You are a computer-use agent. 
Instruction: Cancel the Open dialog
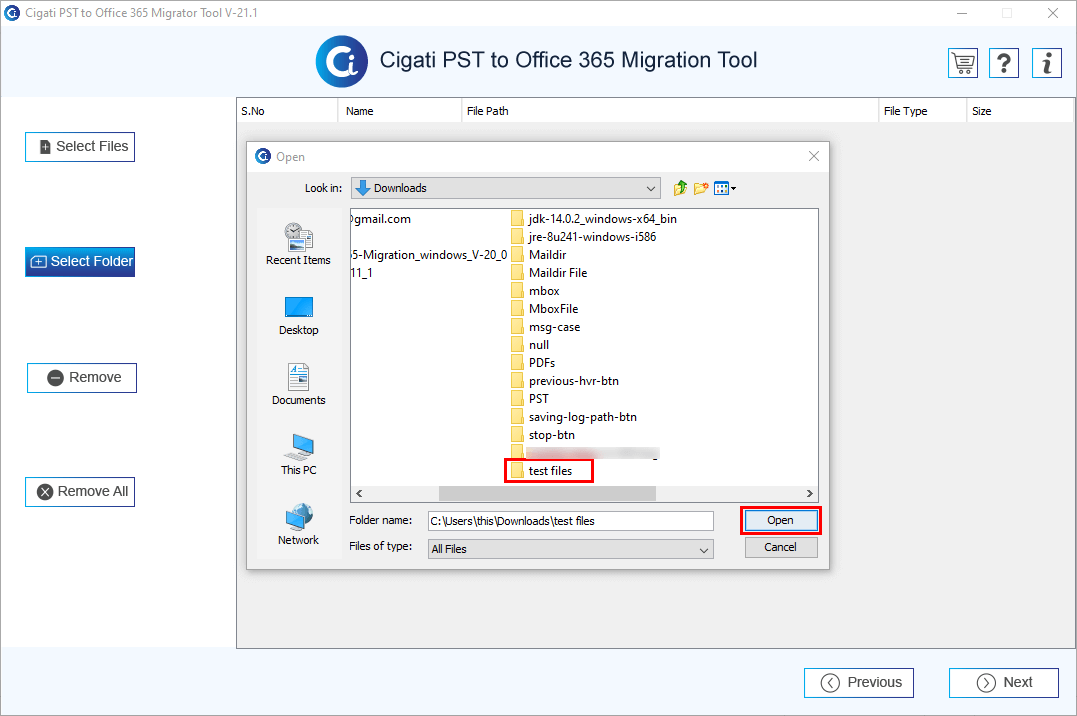[780, 547]
